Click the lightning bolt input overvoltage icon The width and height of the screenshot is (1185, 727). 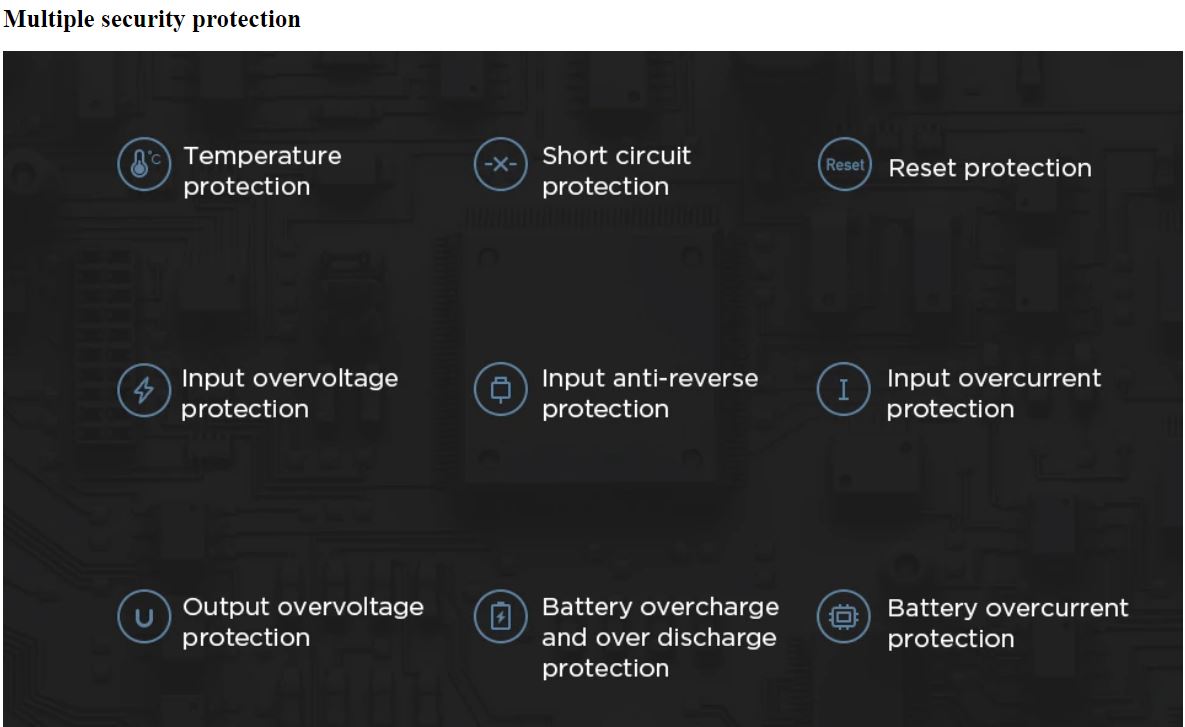pos(144,390)
